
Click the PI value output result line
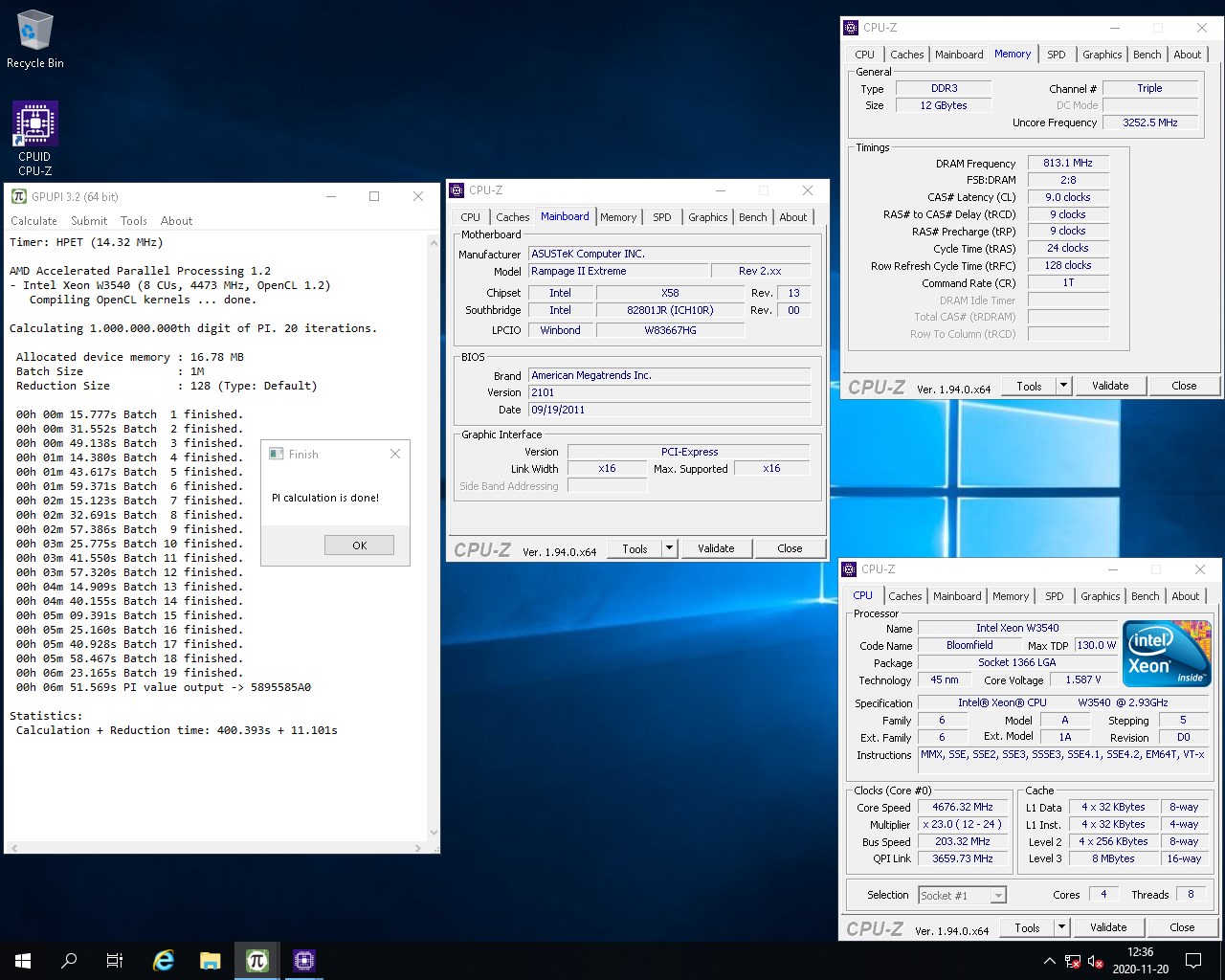164,687
